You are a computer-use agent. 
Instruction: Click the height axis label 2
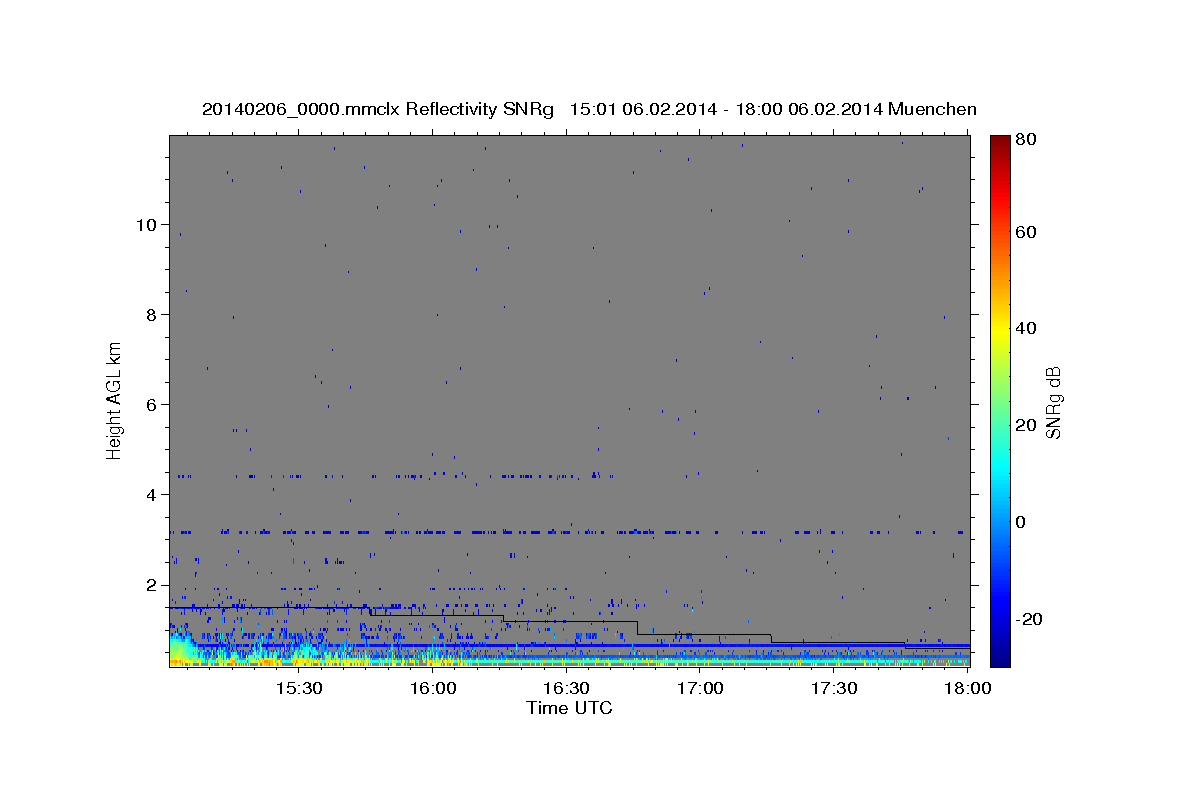click(149, 584)
